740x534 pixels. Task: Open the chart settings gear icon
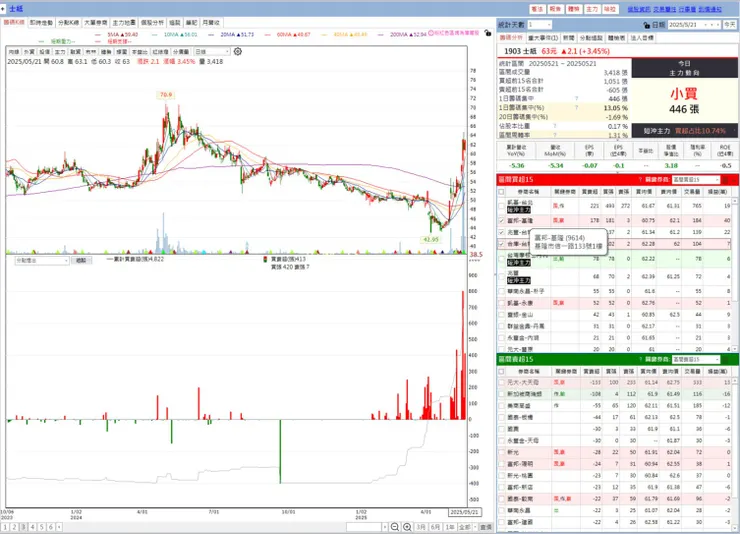click(238, 51)
